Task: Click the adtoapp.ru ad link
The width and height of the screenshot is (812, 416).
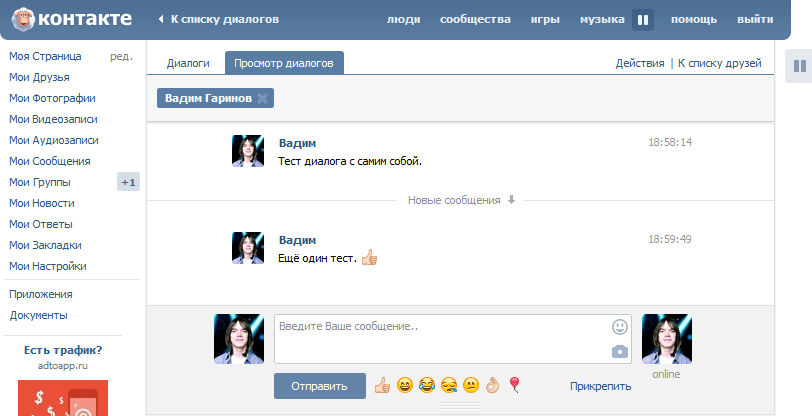Action: 63,366
